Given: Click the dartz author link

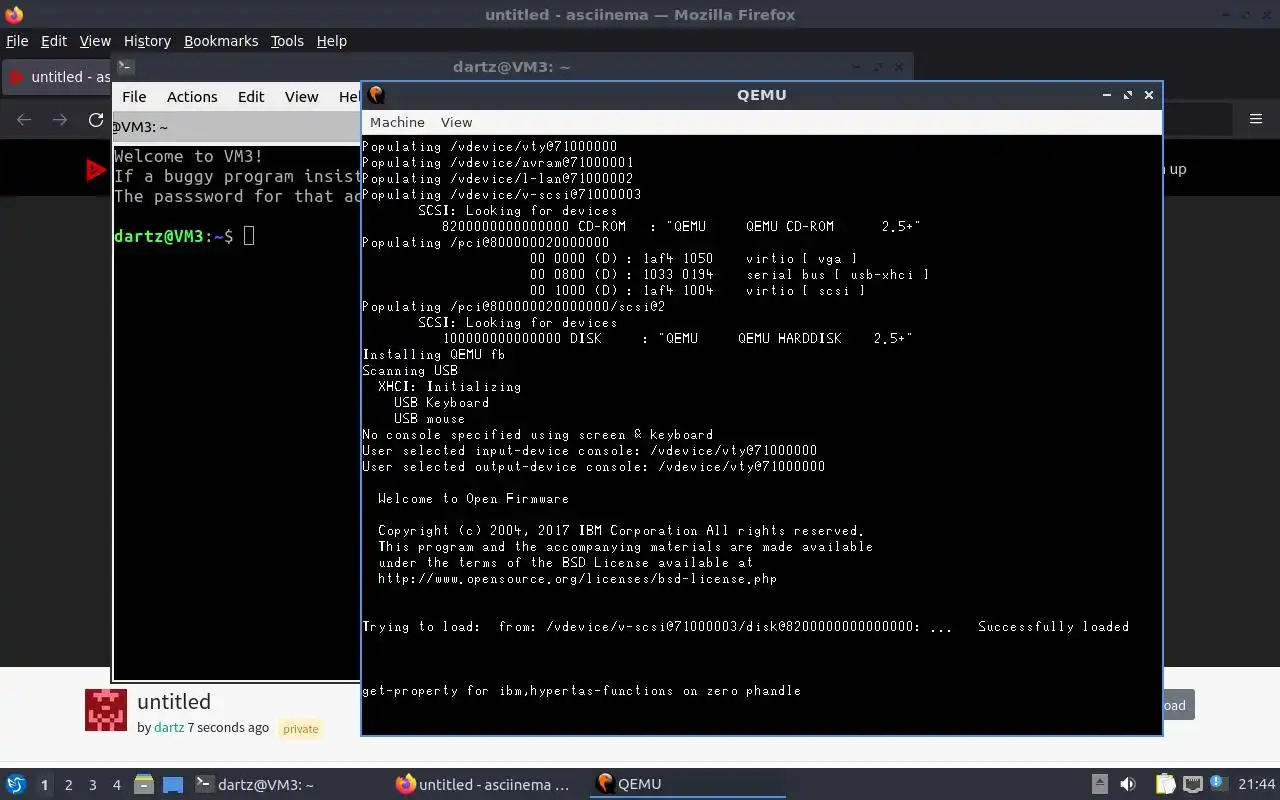Looking at the screenshot, I should [x=169, y=727].
